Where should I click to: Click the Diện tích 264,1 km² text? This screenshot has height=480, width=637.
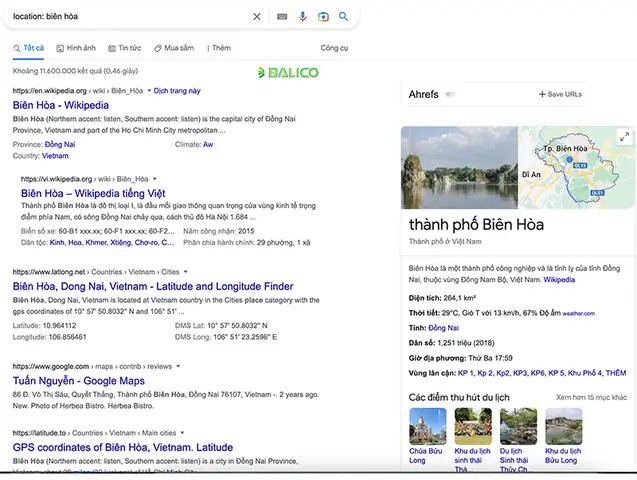tap(442, 298)
